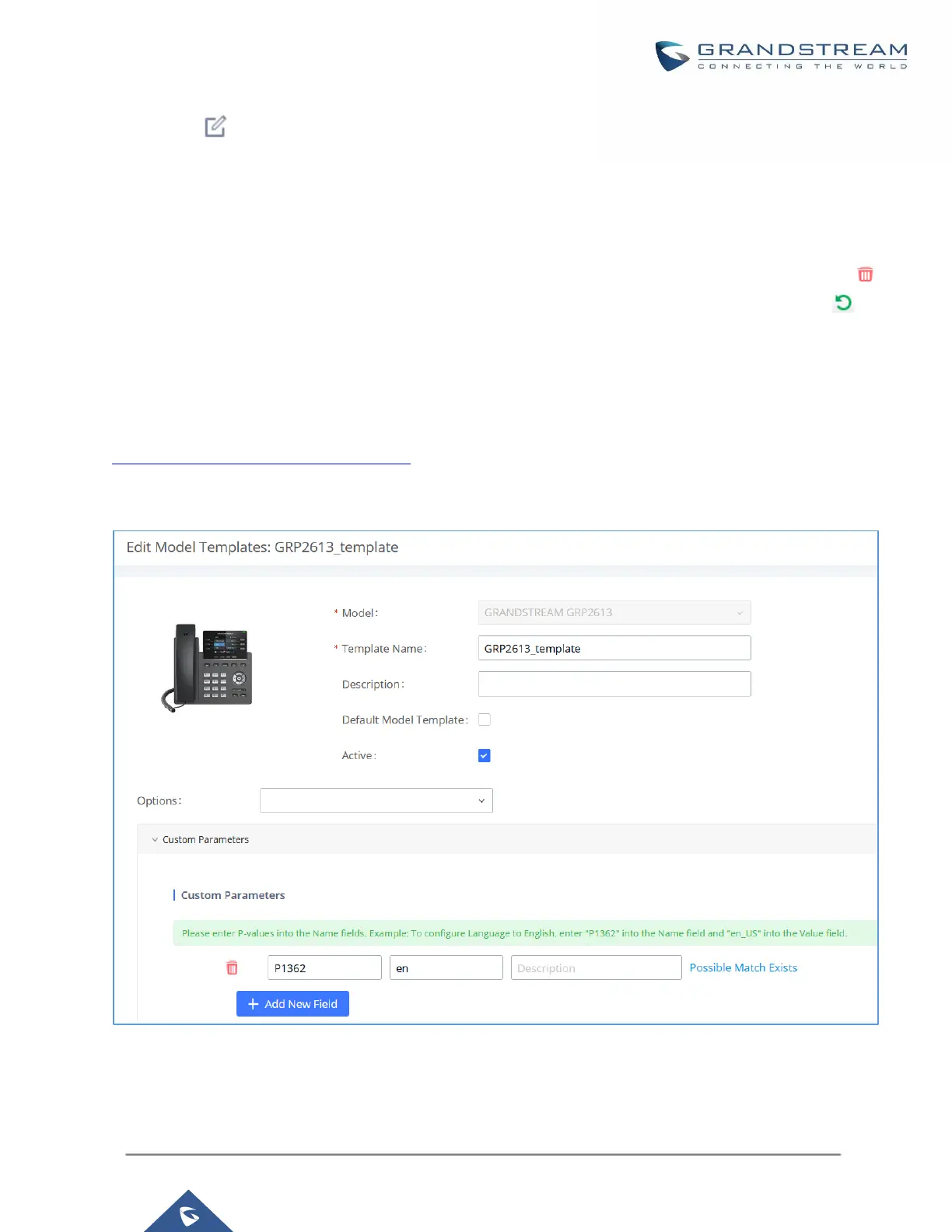
Task: Click the template Description input field
Action: click(614, 684)
